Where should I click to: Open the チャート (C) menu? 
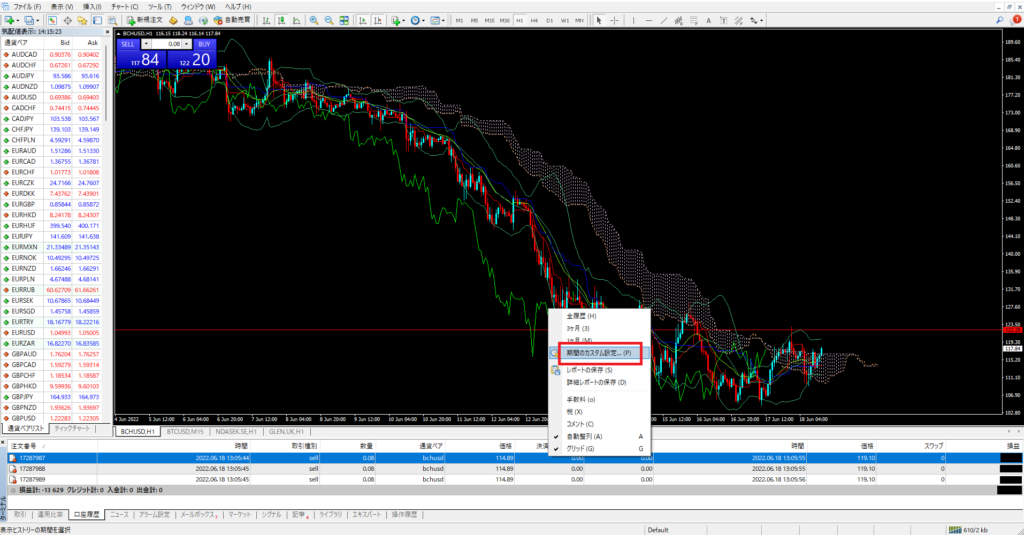click(124, 7)
